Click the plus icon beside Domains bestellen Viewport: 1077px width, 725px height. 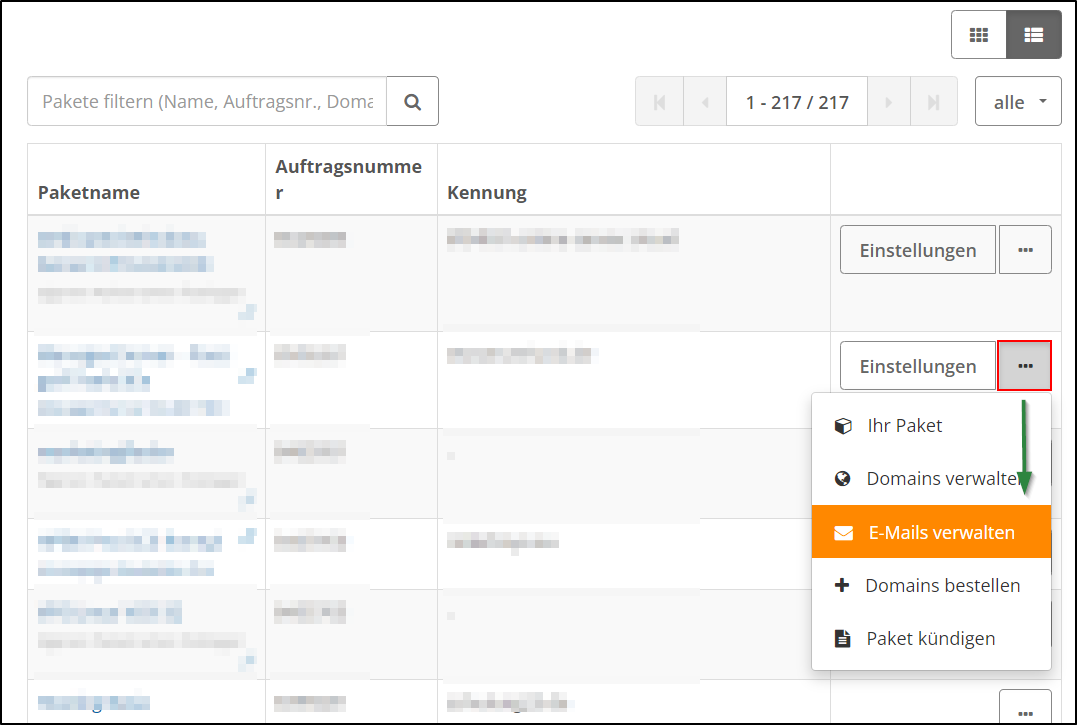pos(840,585)
